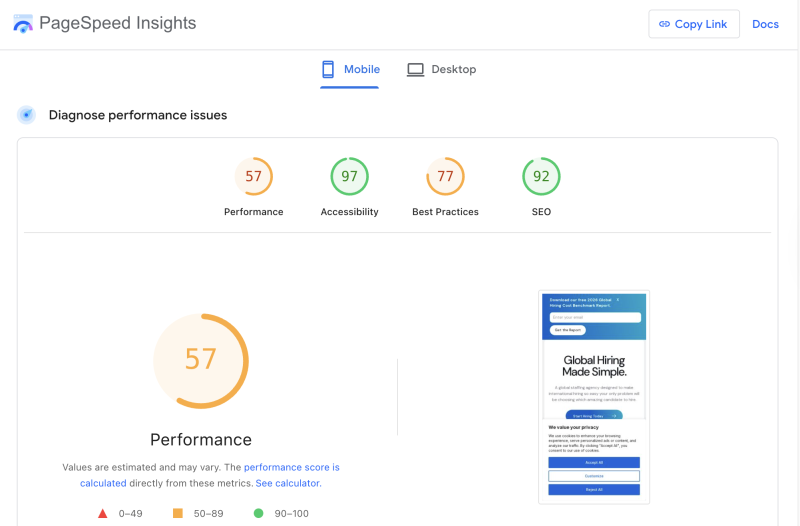Screen dimensions: 800x526
Task: Open the Docs link
Action: point(765,24)
